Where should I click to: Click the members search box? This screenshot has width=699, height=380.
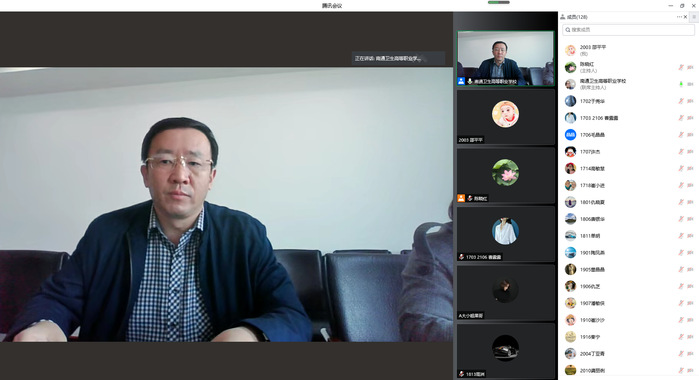(x=628, y=29)
